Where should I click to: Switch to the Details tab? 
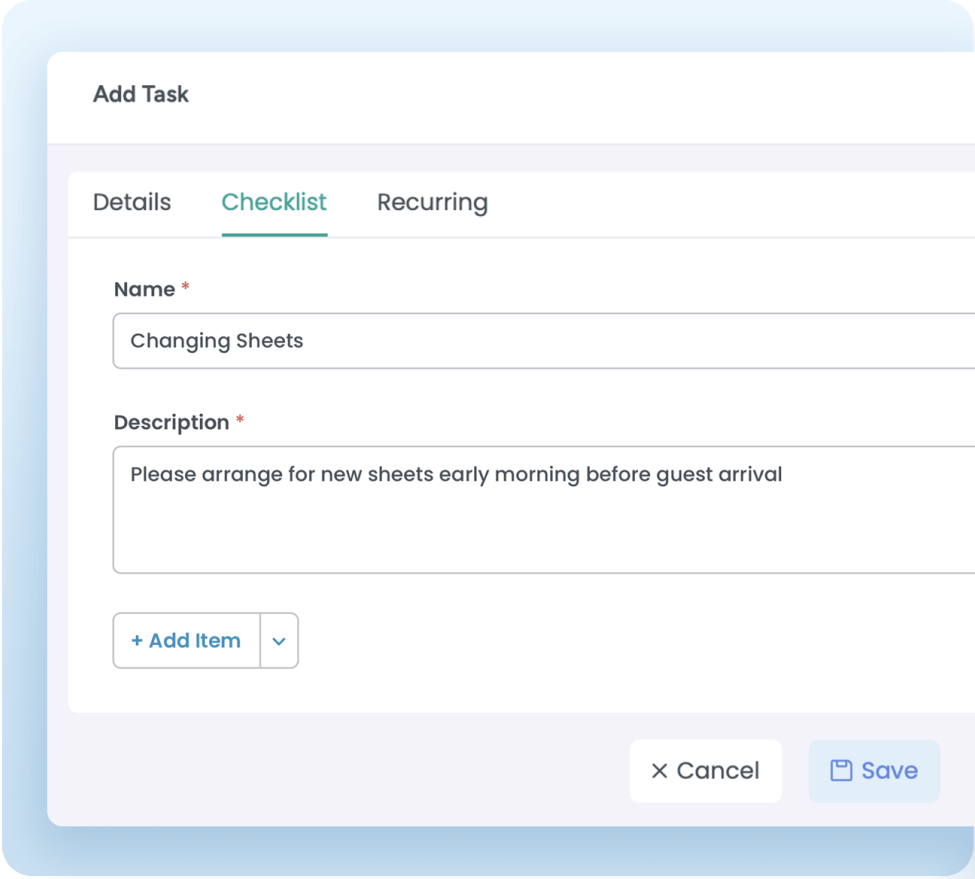[x=132, y=202]
